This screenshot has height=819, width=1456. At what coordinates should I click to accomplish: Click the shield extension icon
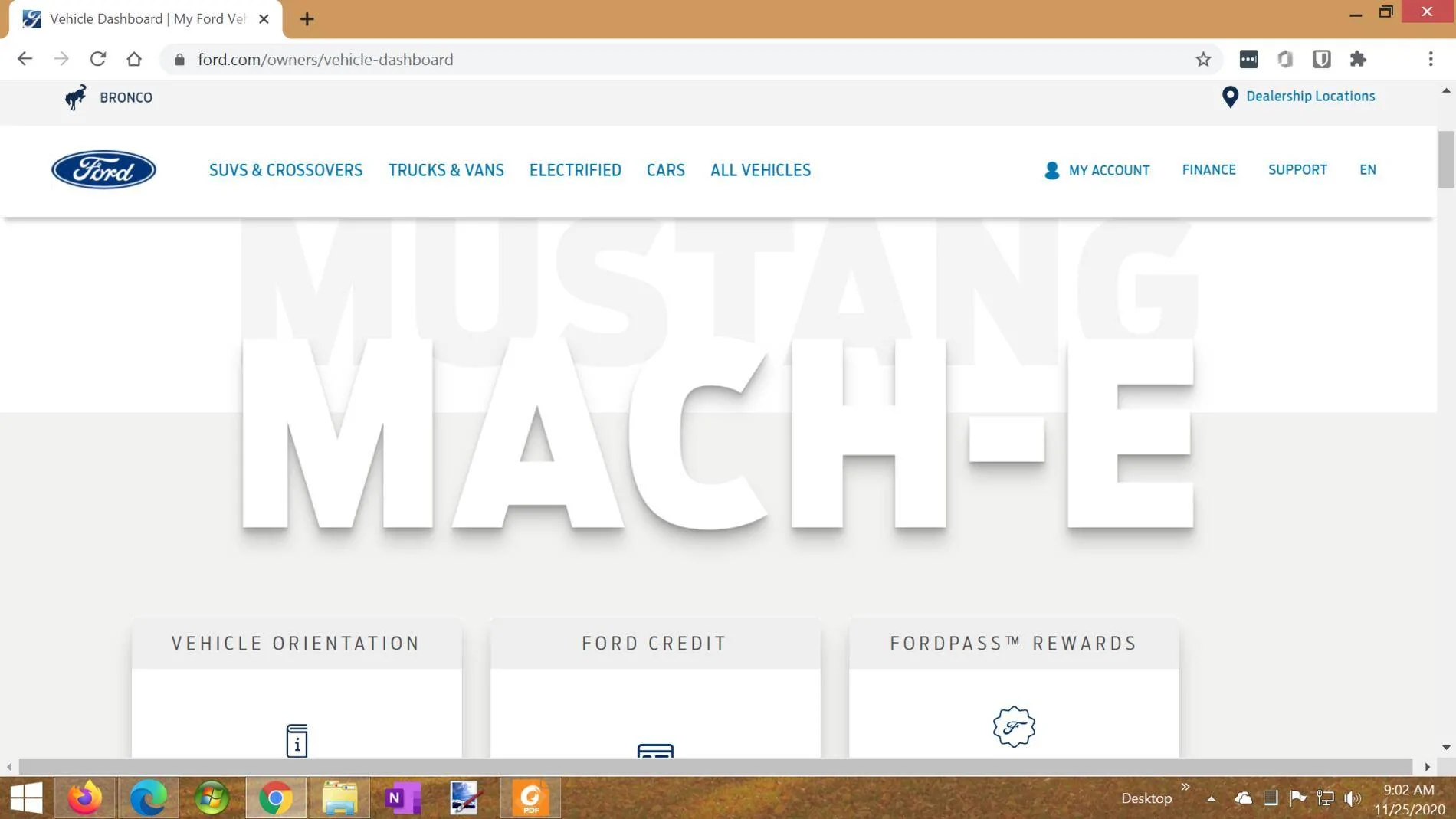coord(1321,59)
